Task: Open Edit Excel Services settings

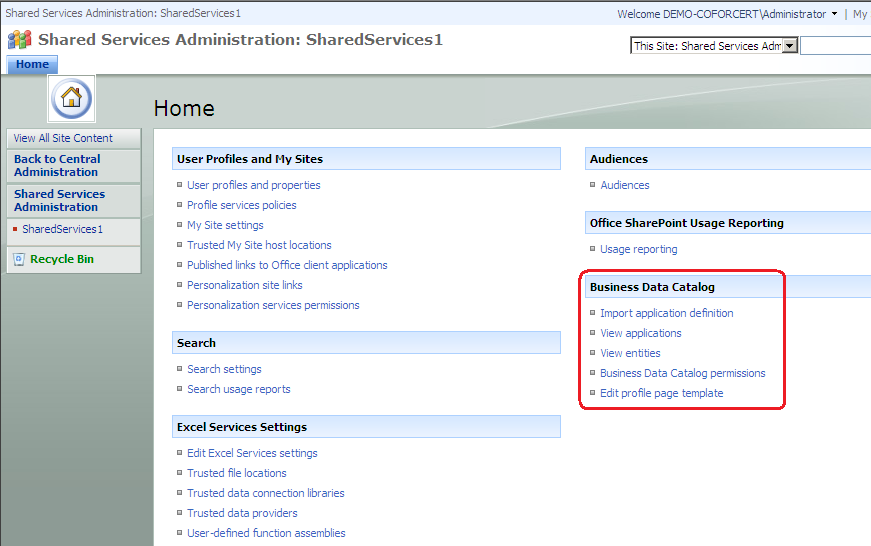Action: click(252, 453)
